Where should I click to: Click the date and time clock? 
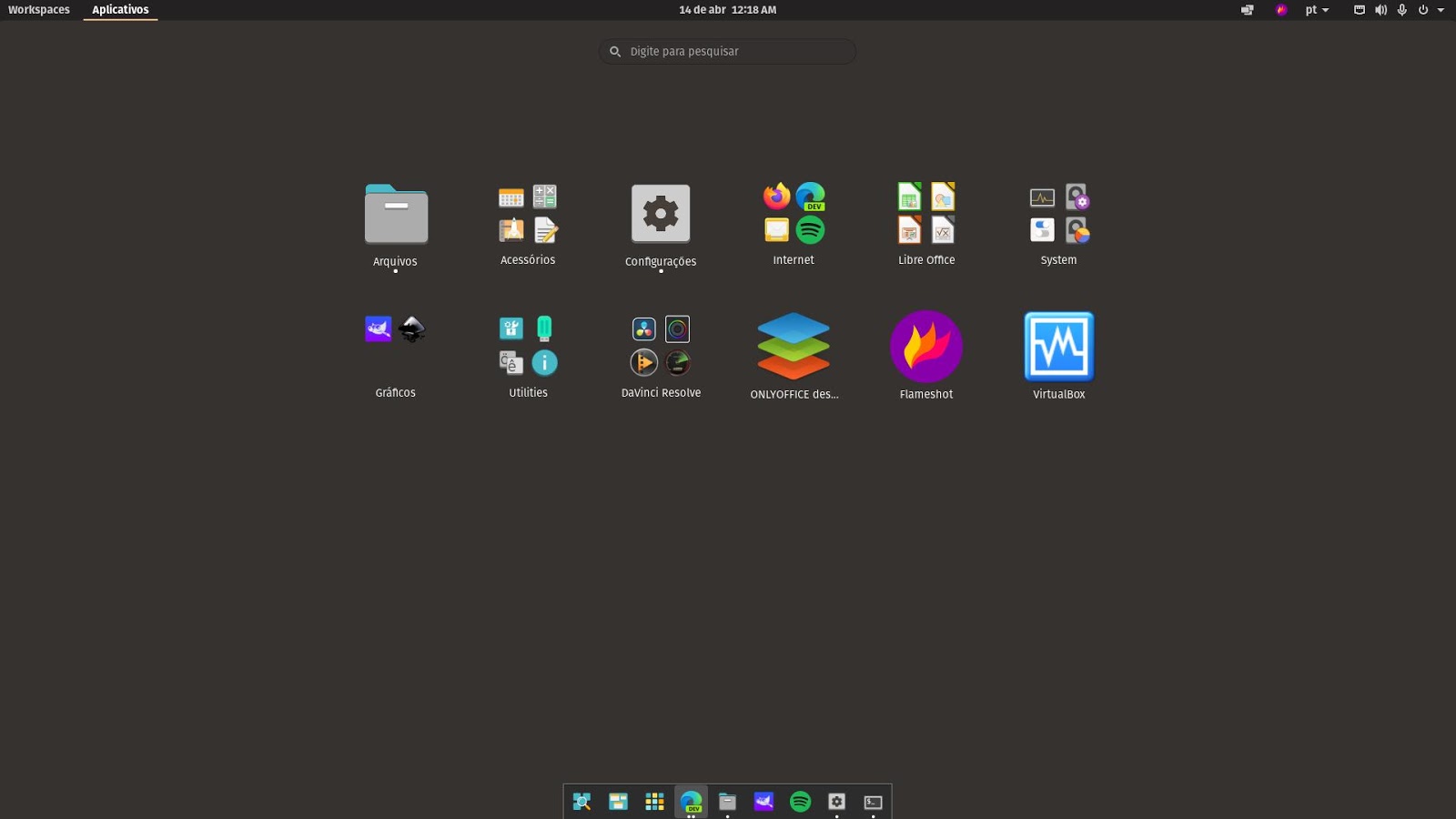(727, 10)
